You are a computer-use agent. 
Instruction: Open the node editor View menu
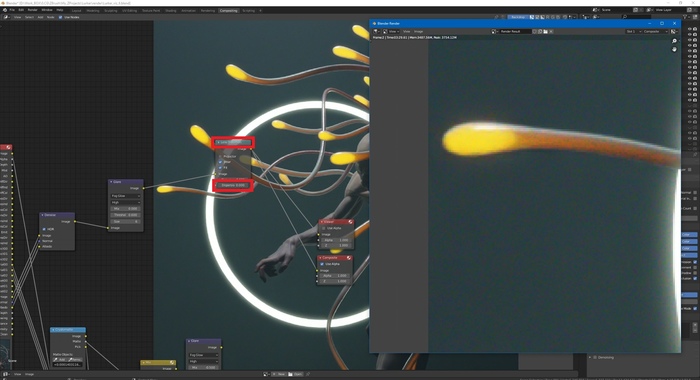[x=17, y=17]
